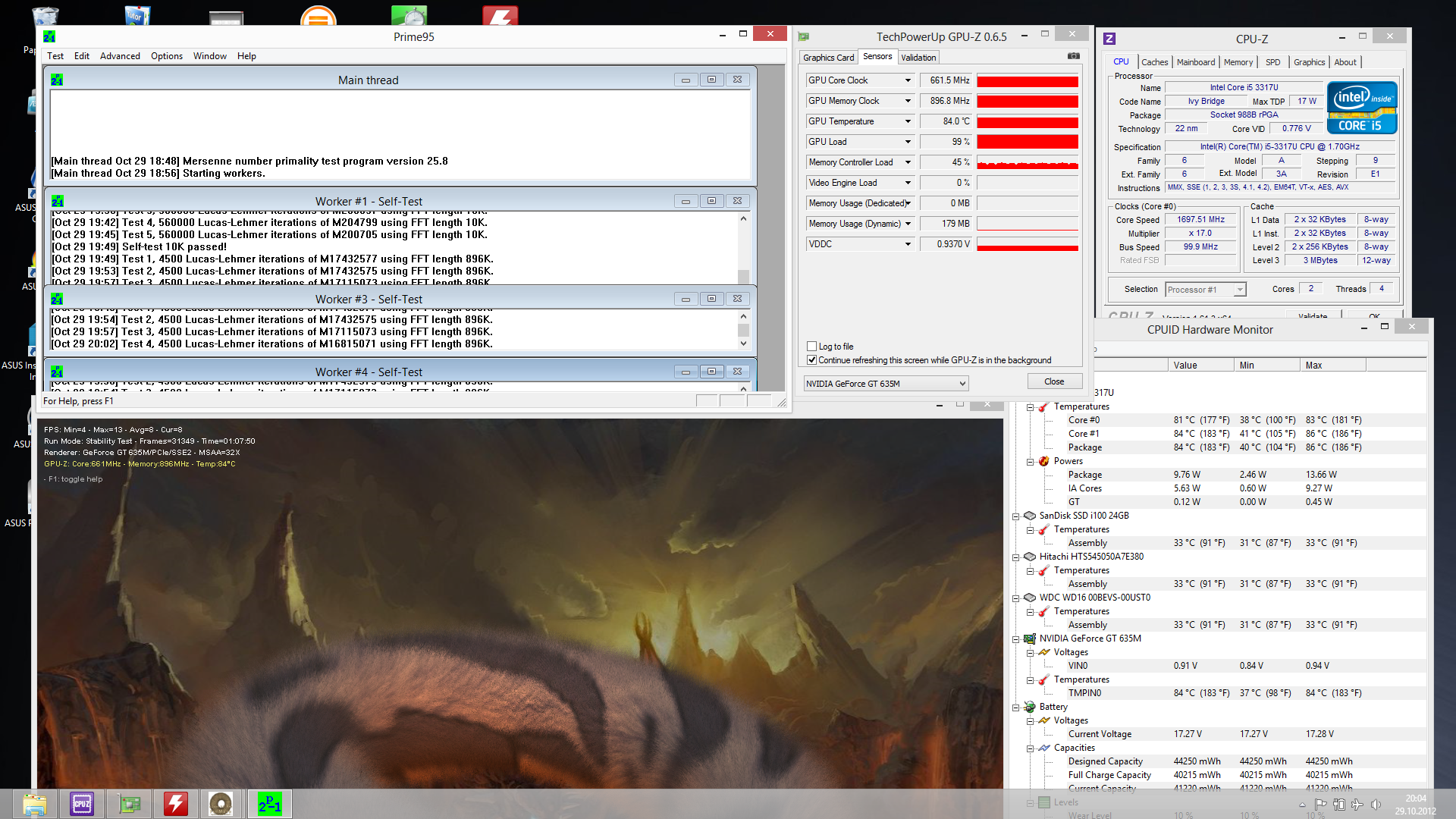Image resolution: width=1456 pixels, height=819 pixels.
Task: Open CPU-Z from the taskbar
Action: pyautogui.click(x=82, y=804)
